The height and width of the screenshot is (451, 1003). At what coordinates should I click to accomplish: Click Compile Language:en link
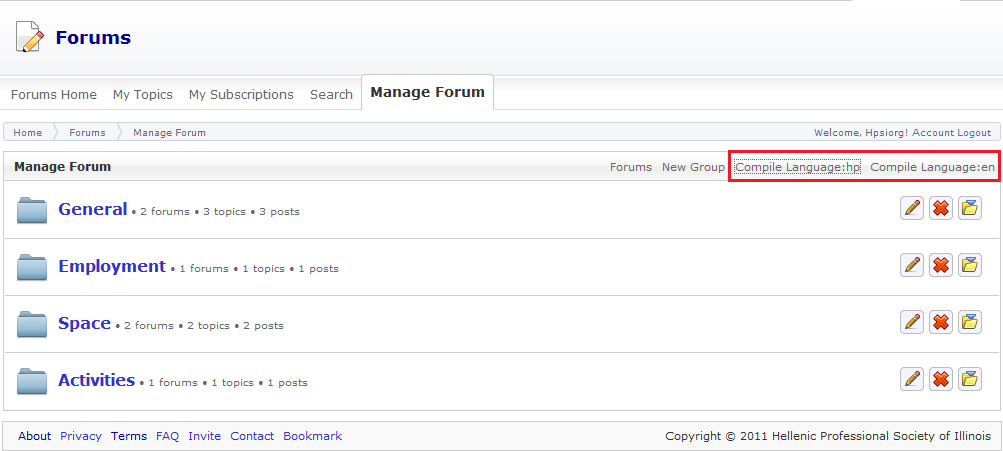click(x=932, y=167)
